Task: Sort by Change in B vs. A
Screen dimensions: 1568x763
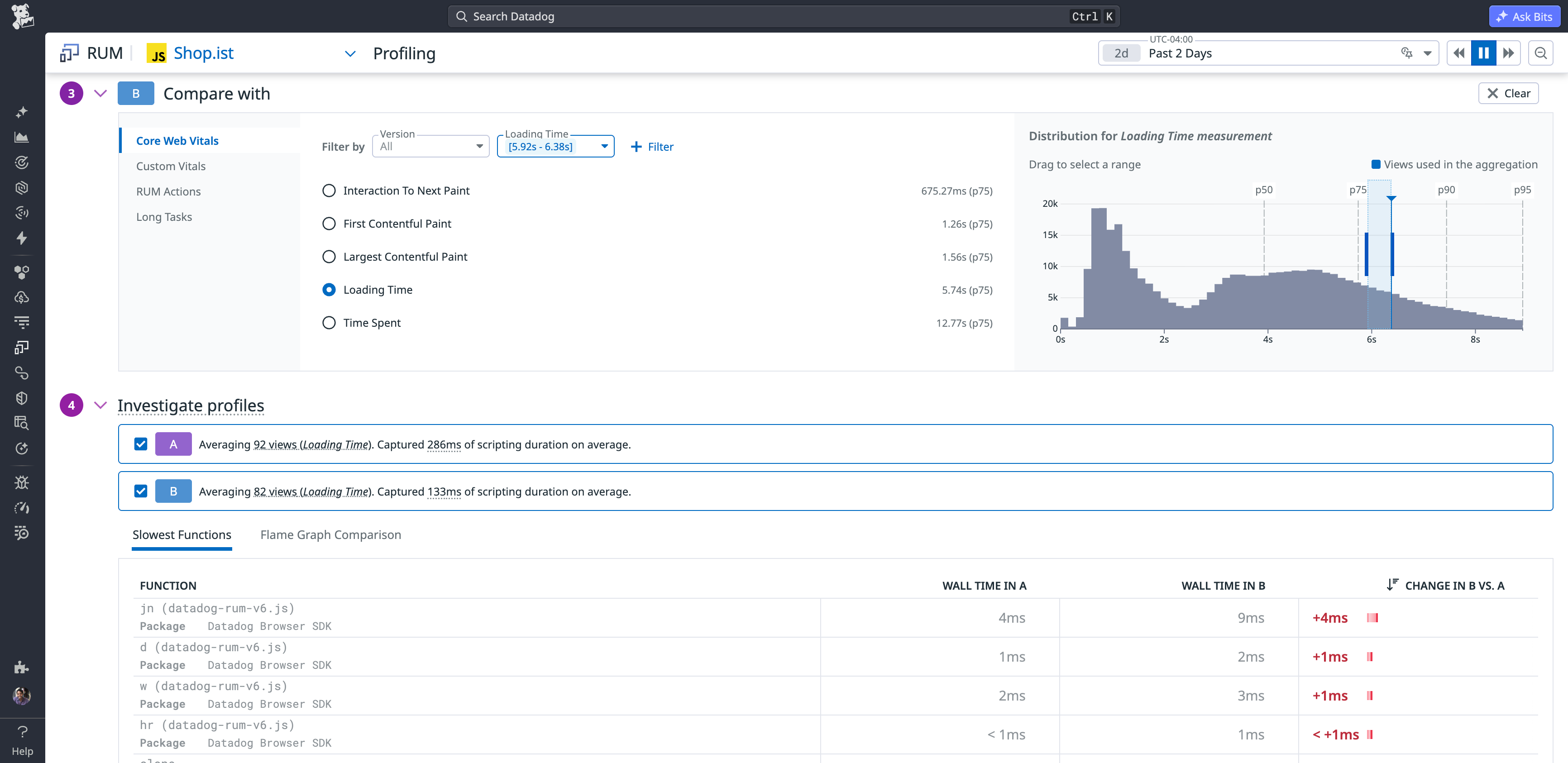Action: (x=1446, y=585)
